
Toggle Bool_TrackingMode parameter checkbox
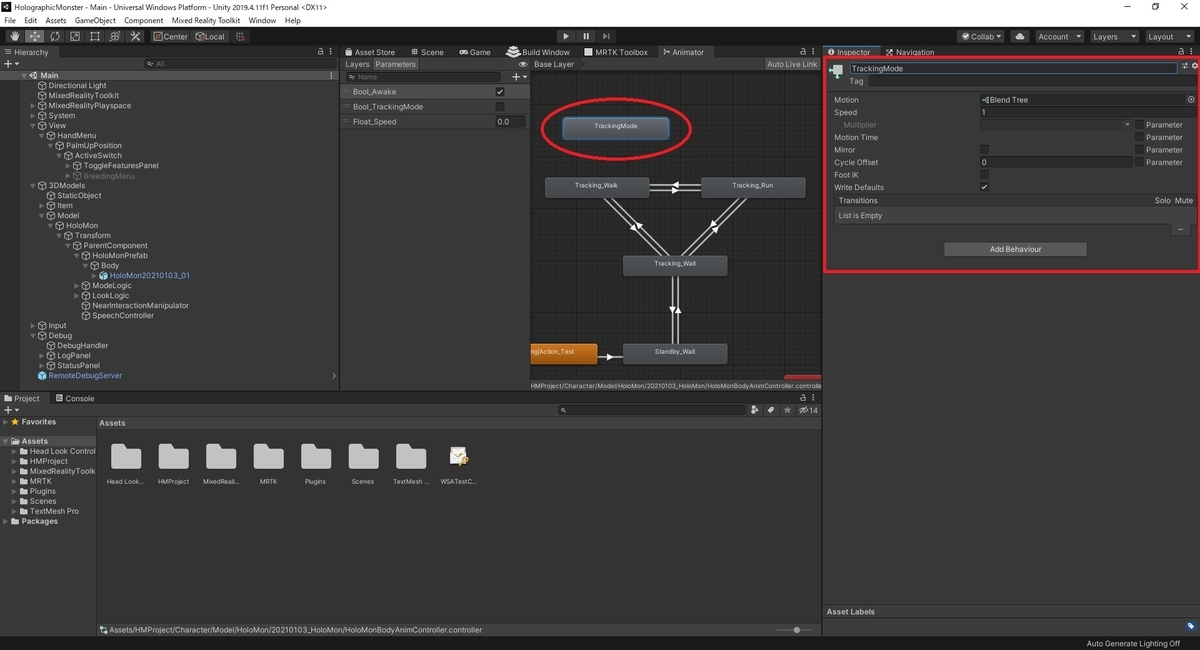(500, 107)
